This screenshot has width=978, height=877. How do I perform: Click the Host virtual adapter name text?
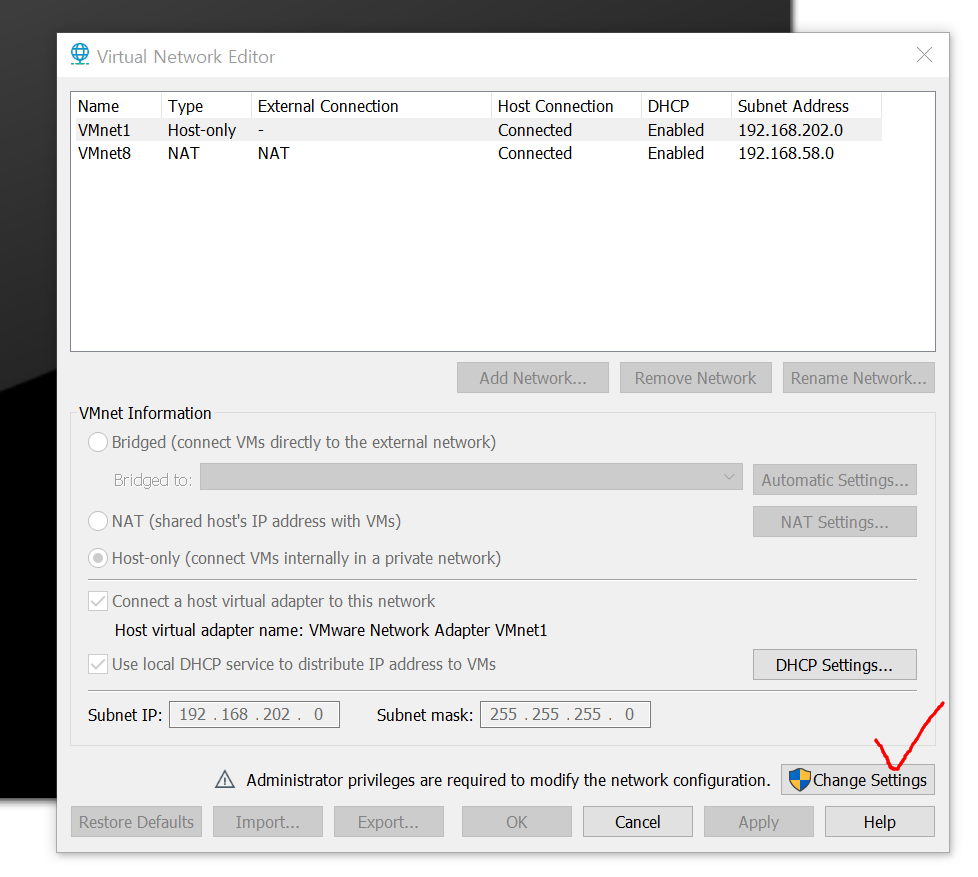click(331, 630)
